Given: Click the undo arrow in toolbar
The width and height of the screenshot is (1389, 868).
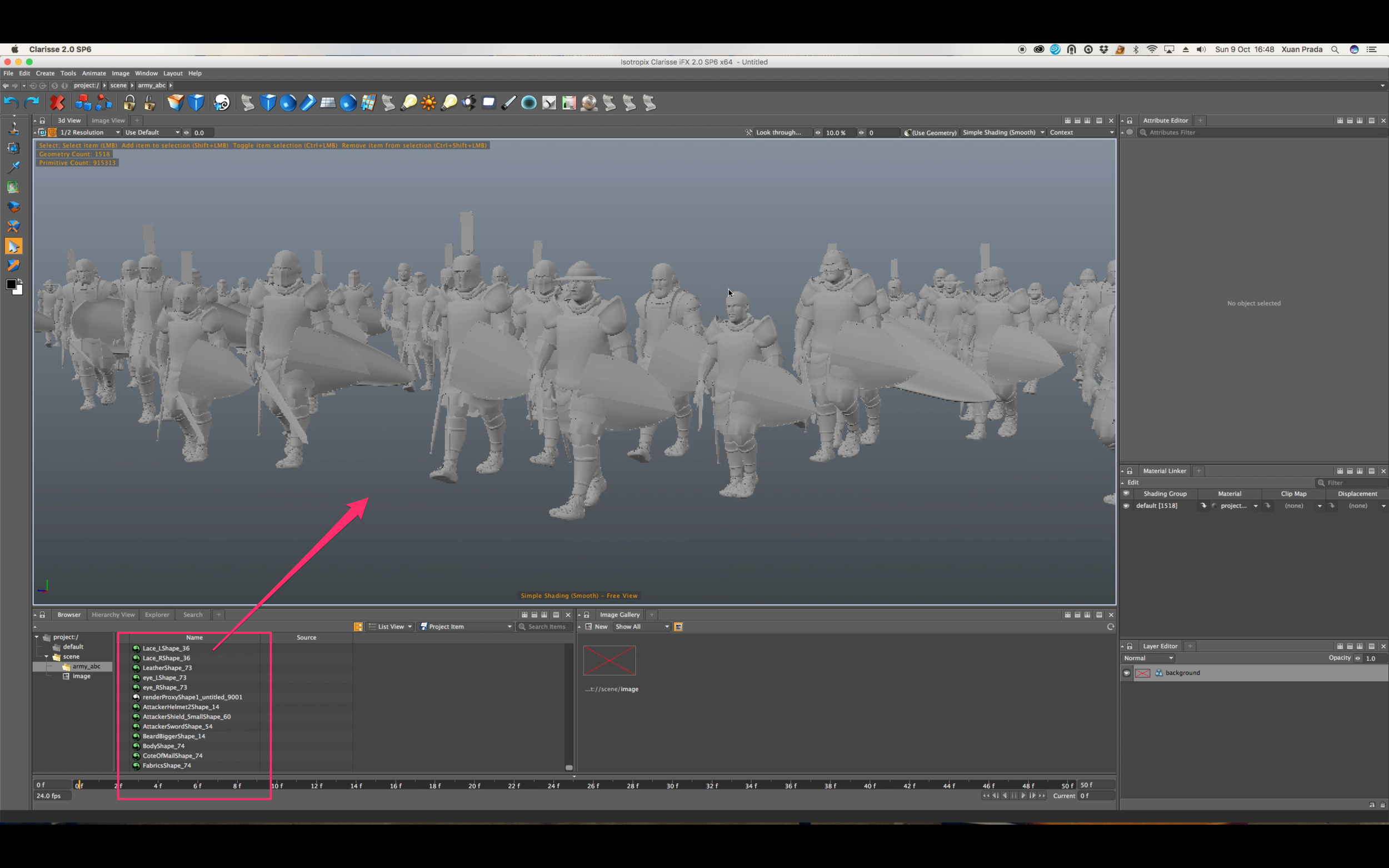Looking at the screenshot, I should (x=11, y=103).
